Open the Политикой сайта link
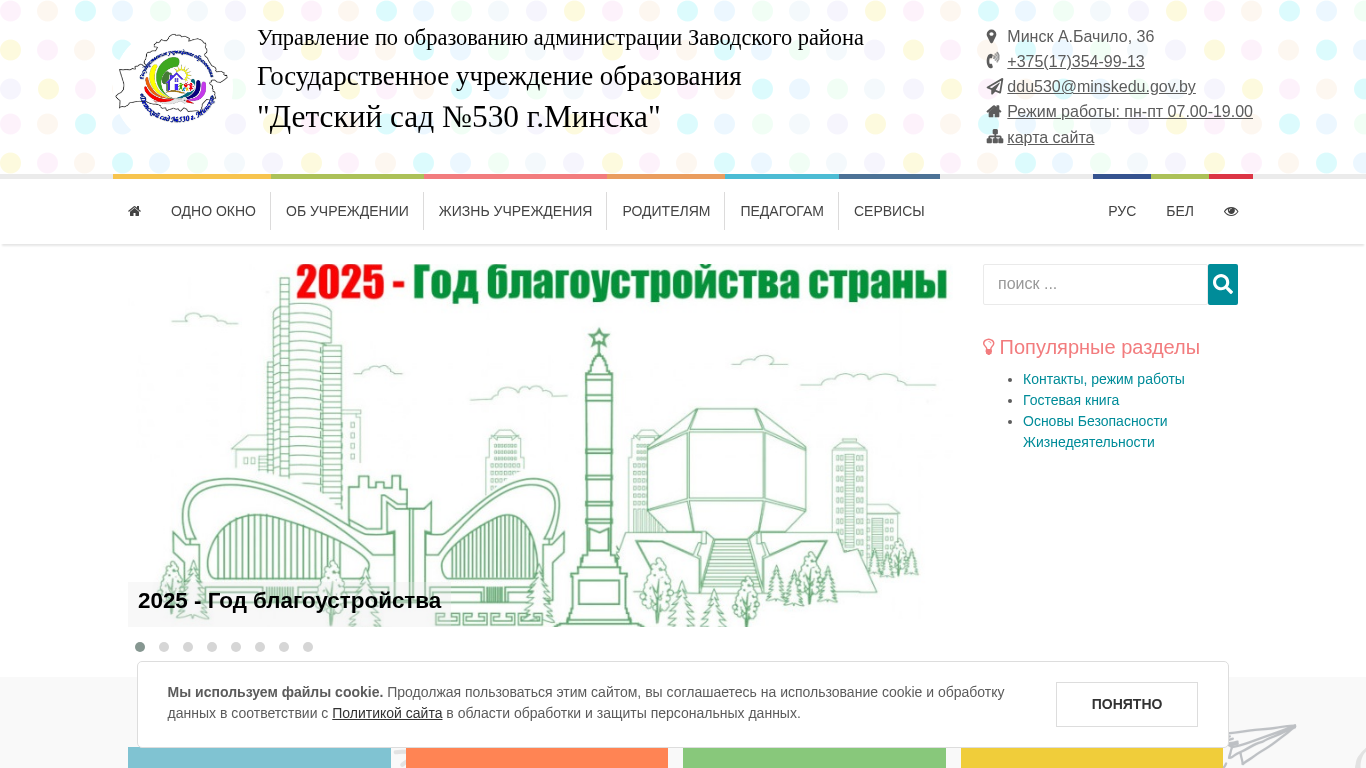This screenshot has width=1366, height=768. click(387, 713)
